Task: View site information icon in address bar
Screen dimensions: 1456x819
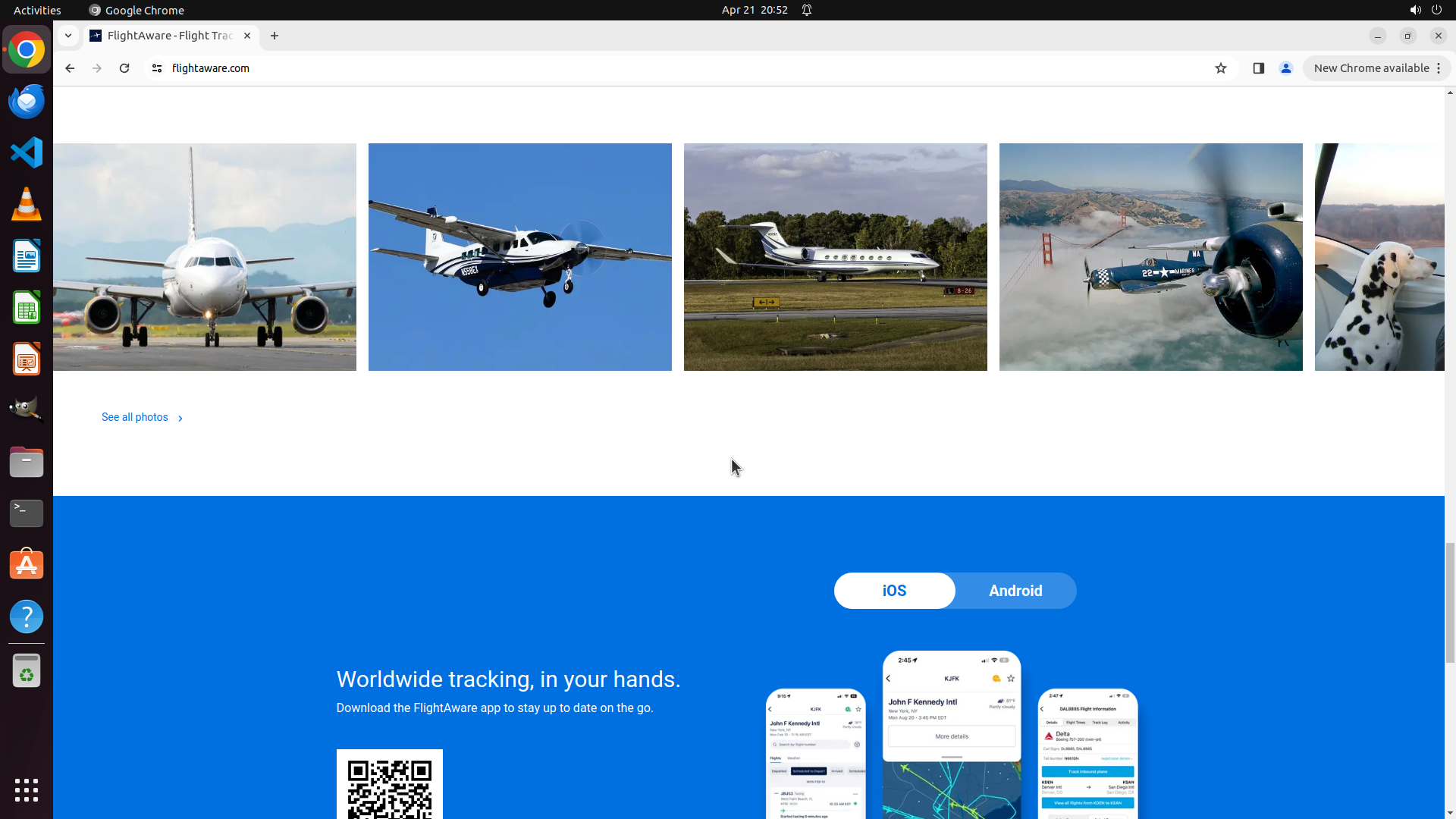Action: pos(157,68)
